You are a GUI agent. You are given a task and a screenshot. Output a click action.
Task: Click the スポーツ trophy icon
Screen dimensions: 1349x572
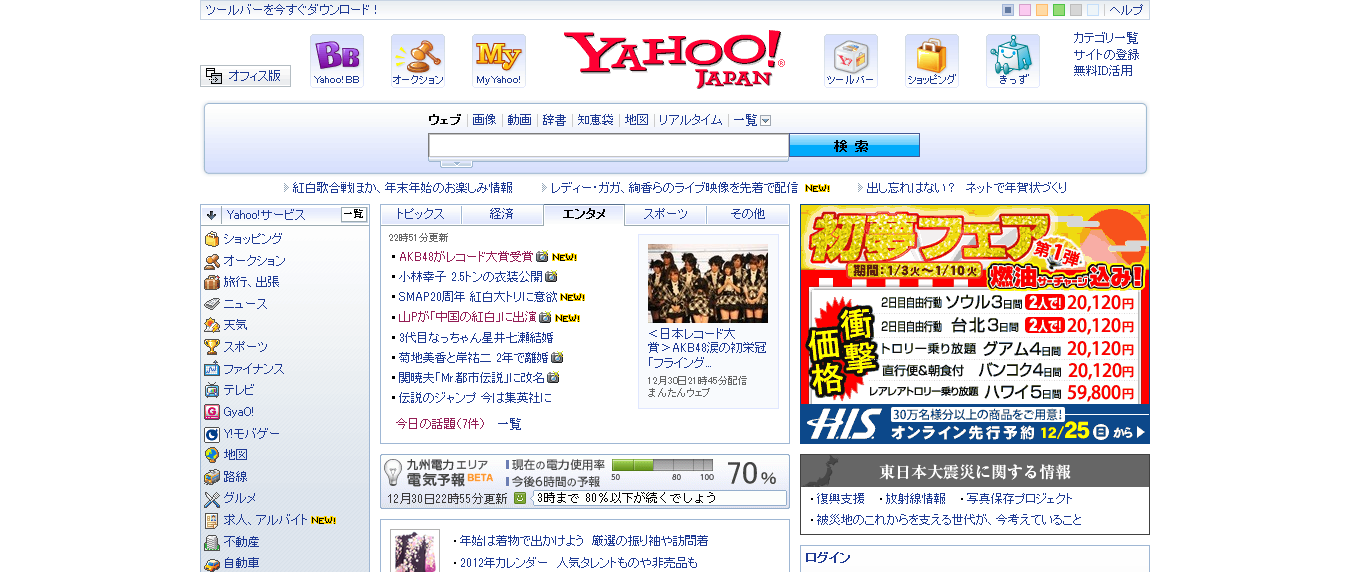click(x=212, y=347)
